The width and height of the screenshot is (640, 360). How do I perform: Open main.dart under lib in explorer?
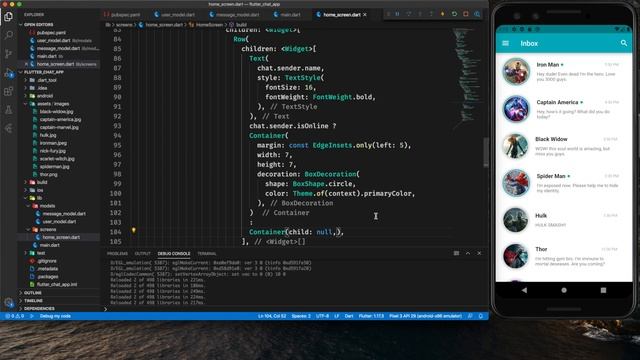point(49,245)
